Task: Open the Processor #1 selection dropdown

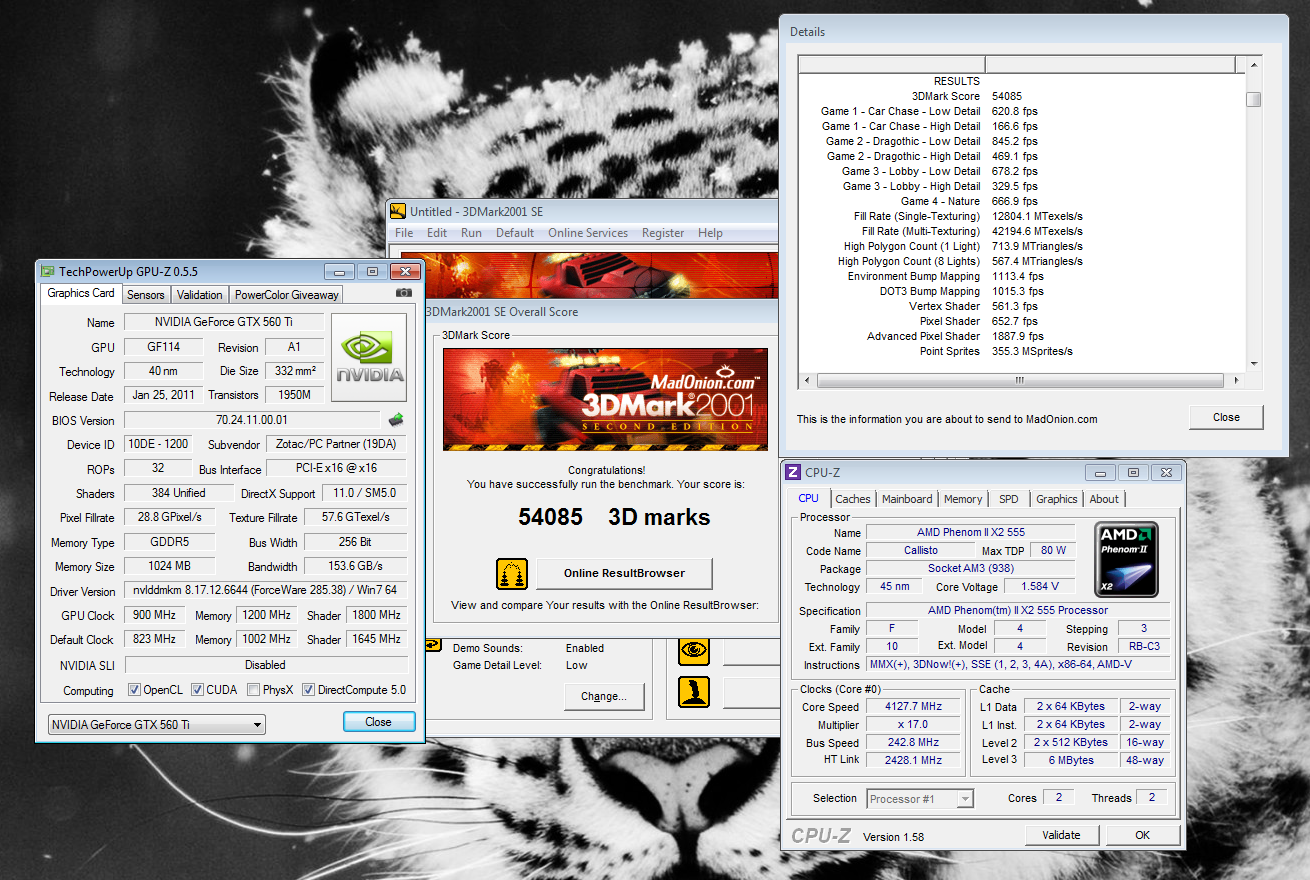Action: (920, 798)
